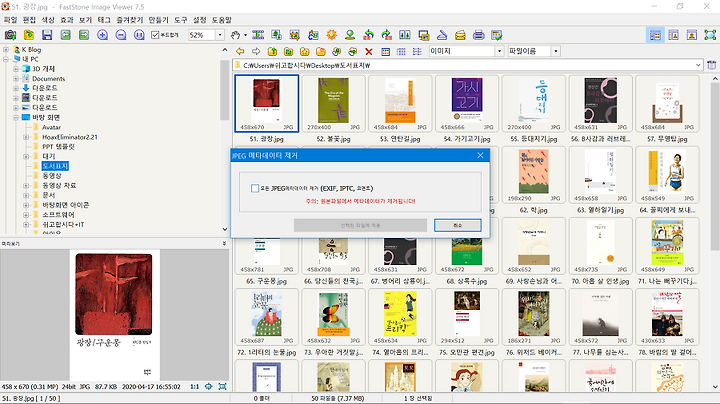This screenshot has width=720, height=404.
Task: Go to previous image with green left arrow
Action: click(x=65, y=35)
